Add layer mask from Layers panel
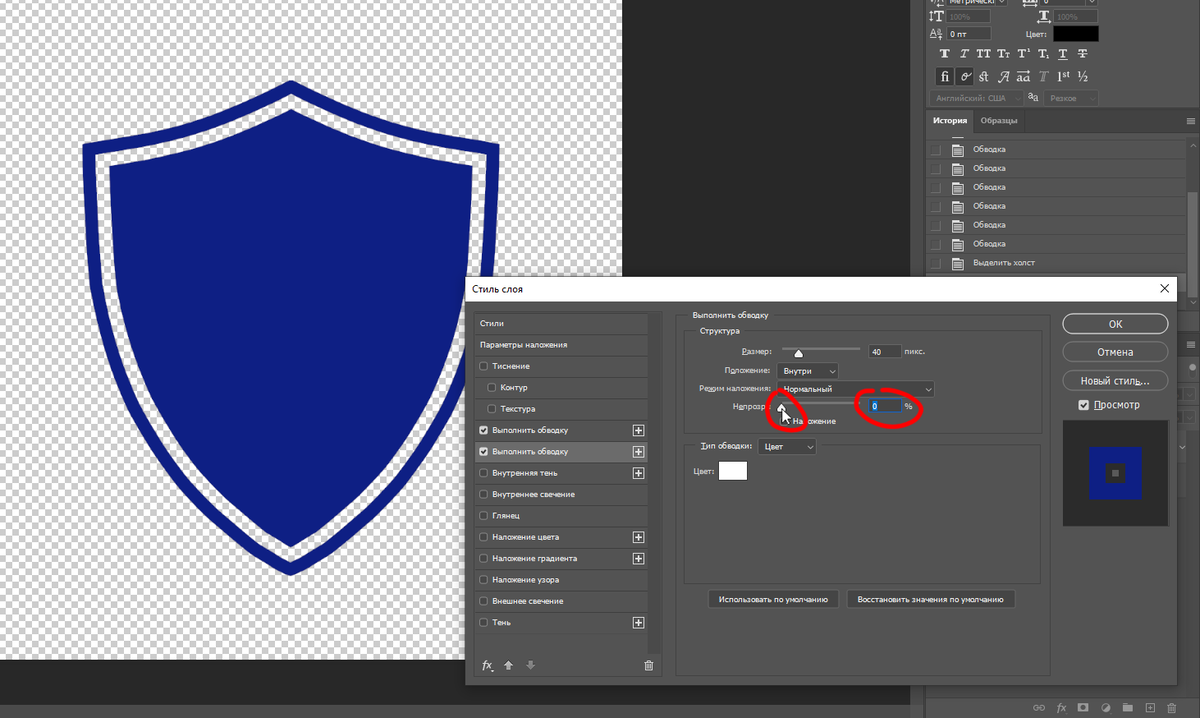This screenshot has height=718, width=1200. [x=1083, y=707]
